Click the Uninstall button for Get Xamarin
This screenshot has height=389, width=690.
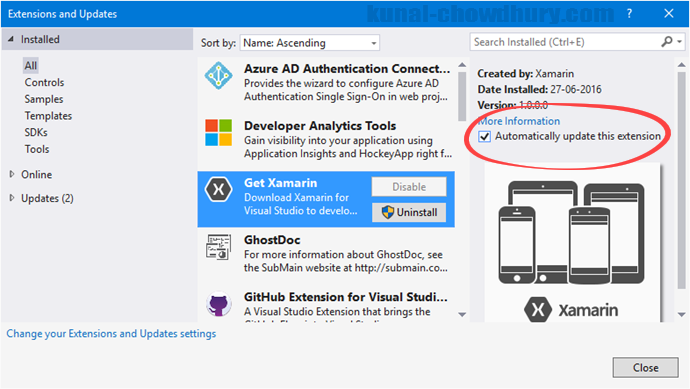(x=409, y=212)
